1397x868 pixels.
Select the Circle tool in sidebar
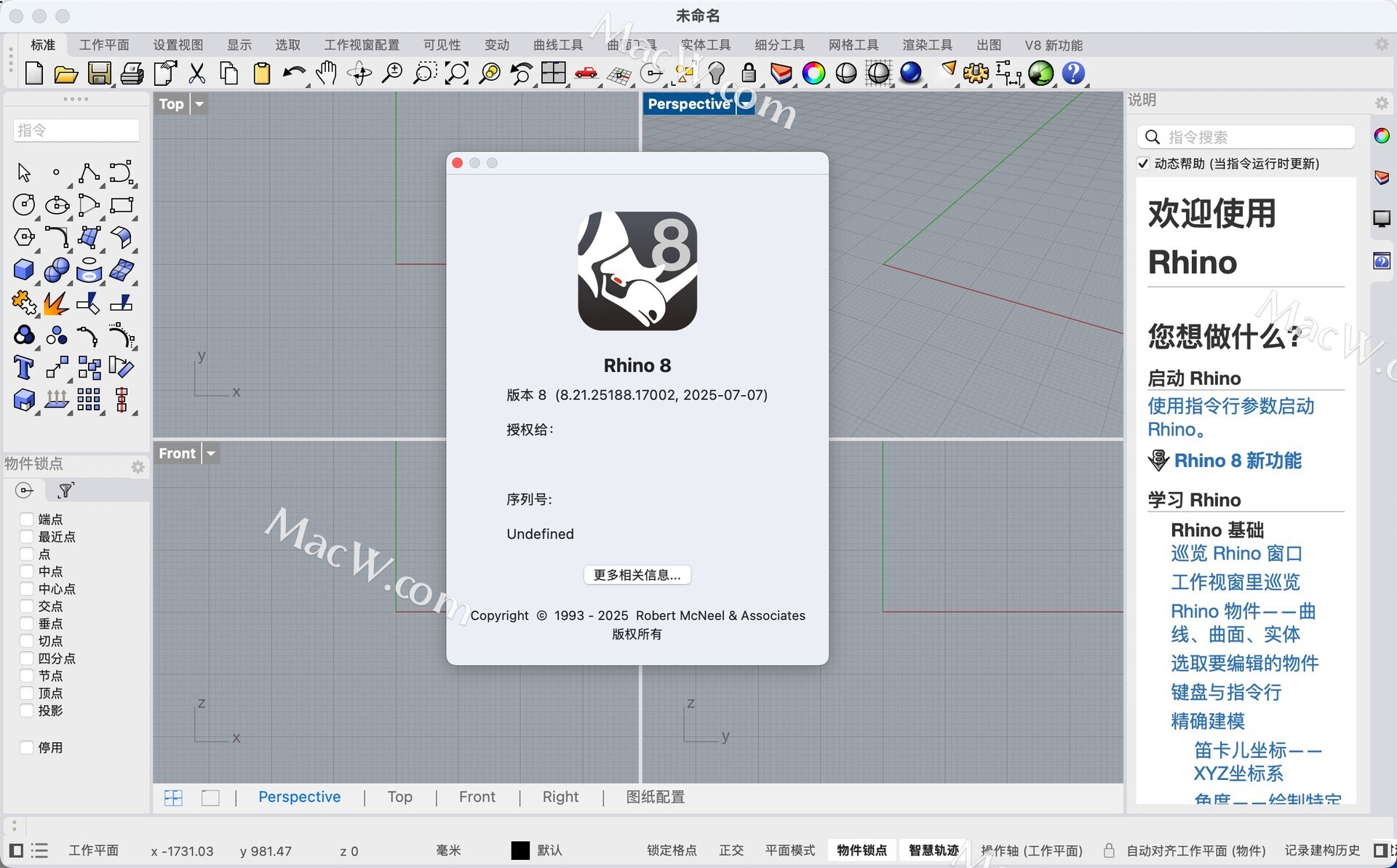(x=24, y=205)
